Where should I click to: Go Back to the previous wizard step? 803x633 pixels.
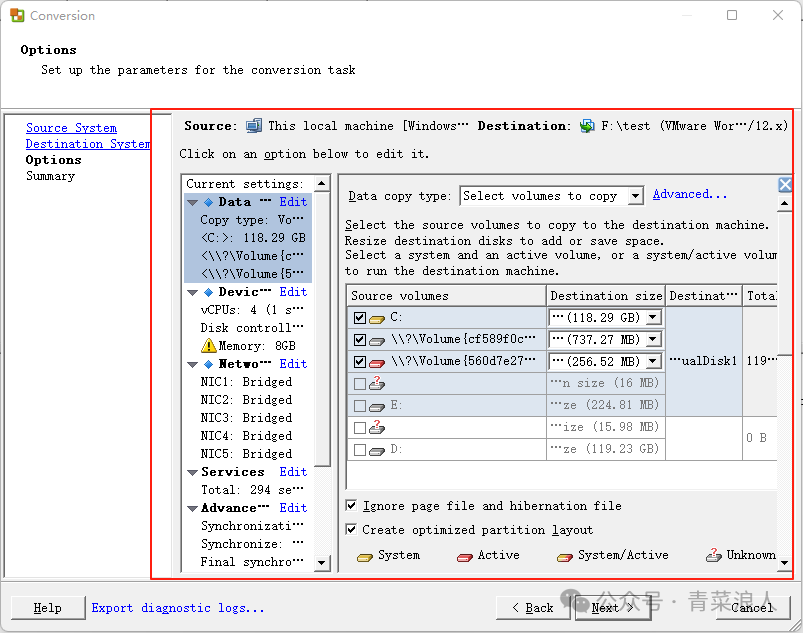coord(533,608)
